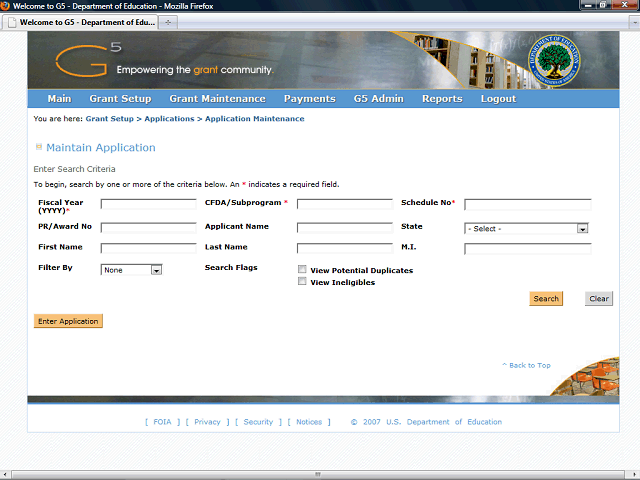Image resolution: width=640 pixels, height=480 pixels.
Task: Click Application Maintenance breadcrumb link
Action: click(x=255, y=119)
